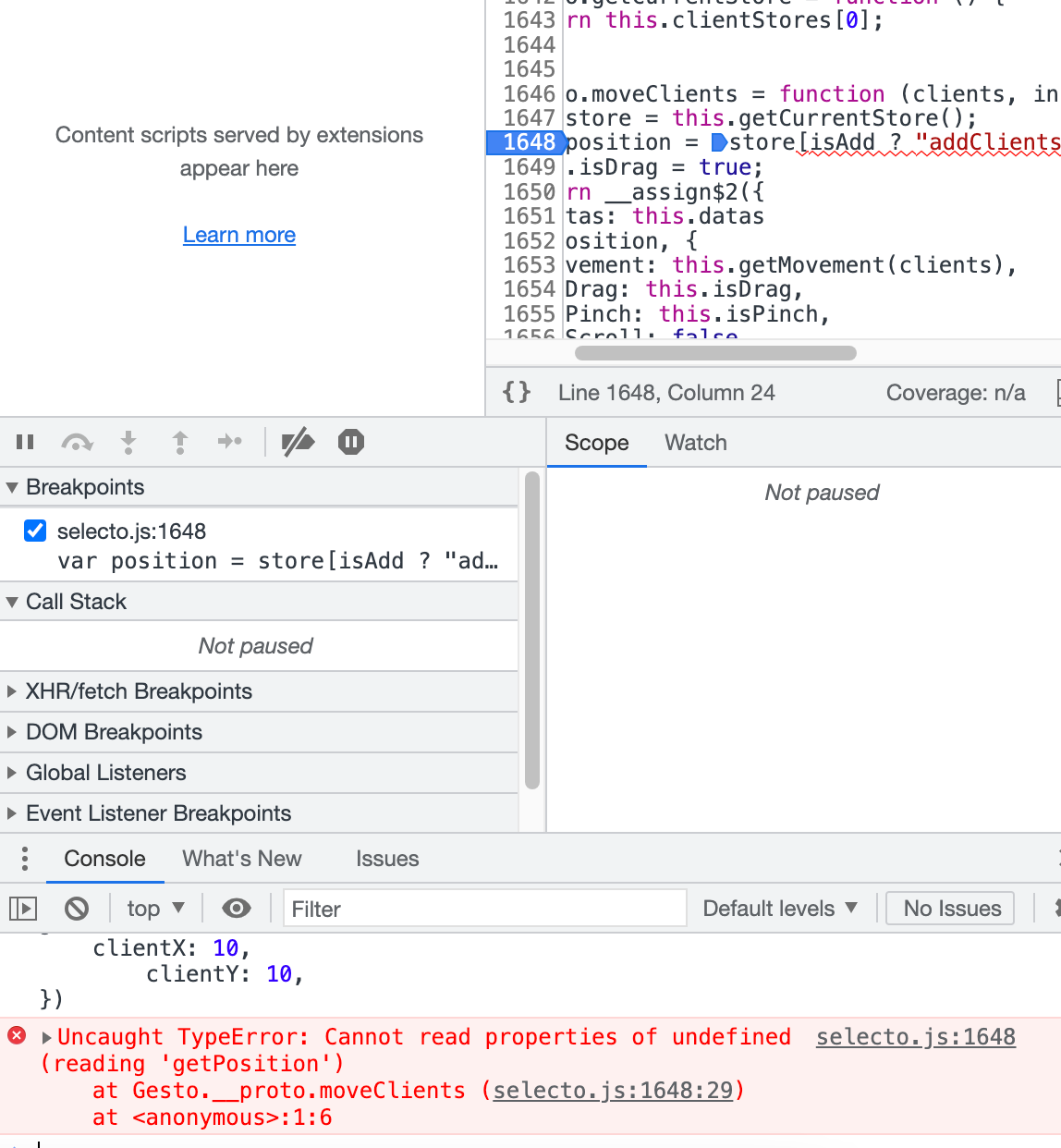Click 'clientX: 10,' console line
This screenshot has width=1061, height=1148.
172,948
